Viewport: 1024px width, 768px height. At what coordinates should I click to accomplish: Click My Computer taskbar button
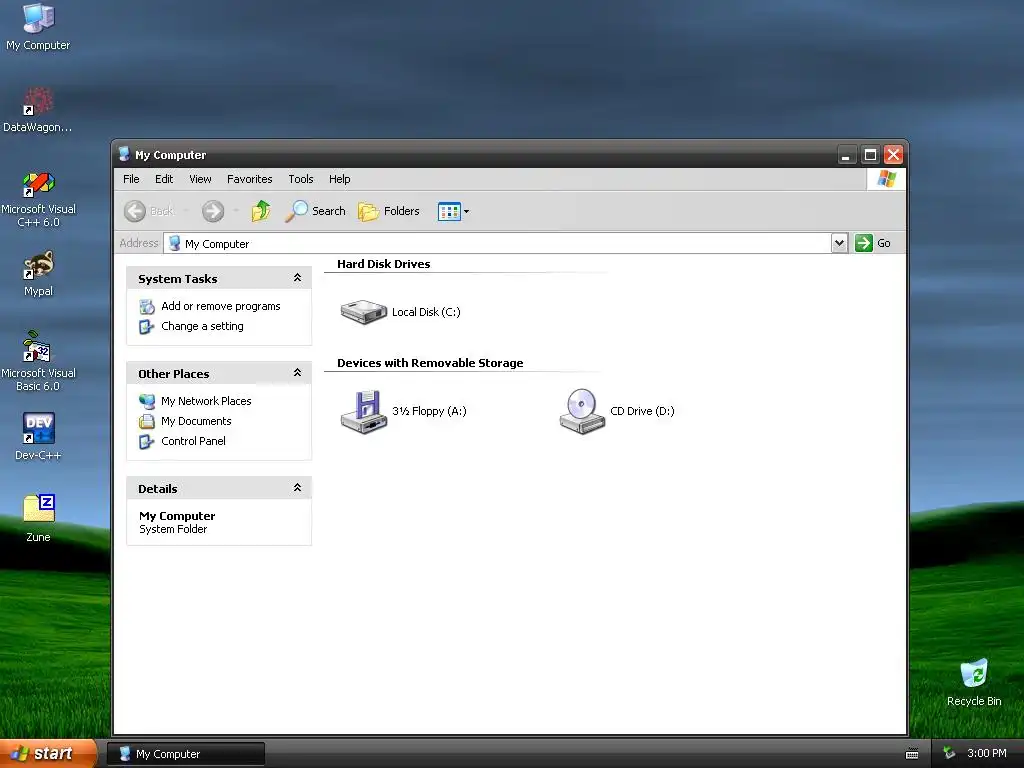point(185,754)
